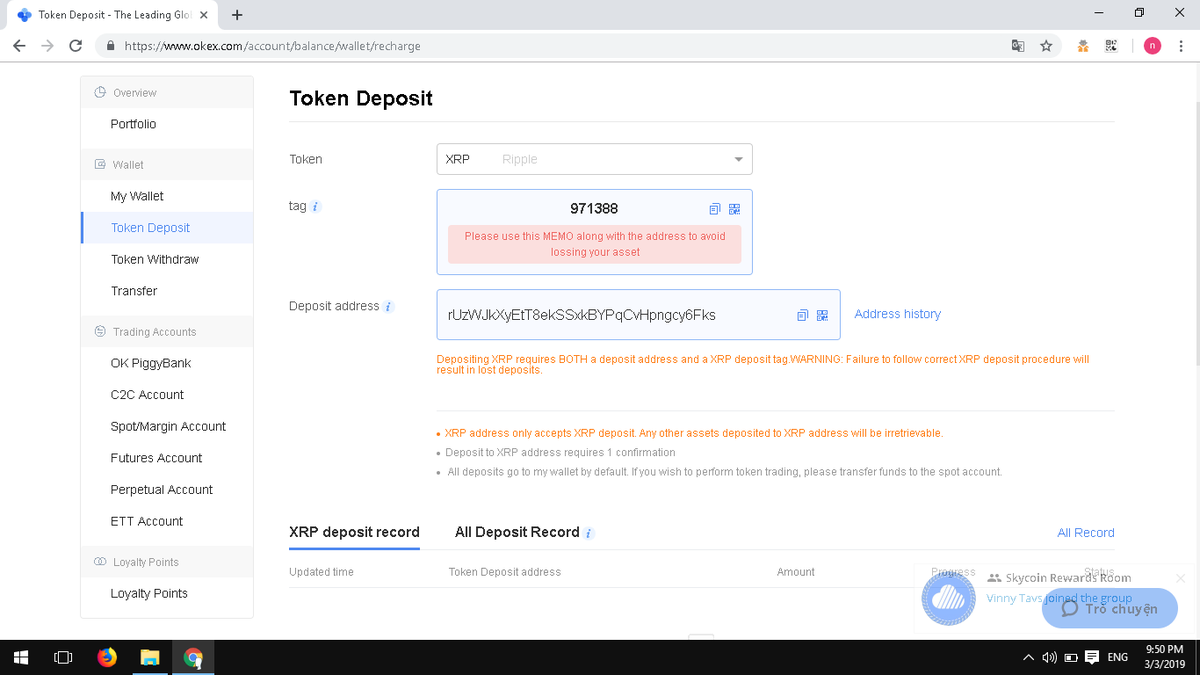The width and height of the screenshot is (1200, 675).
Task: Go back to the previous page
Action: 19,46
